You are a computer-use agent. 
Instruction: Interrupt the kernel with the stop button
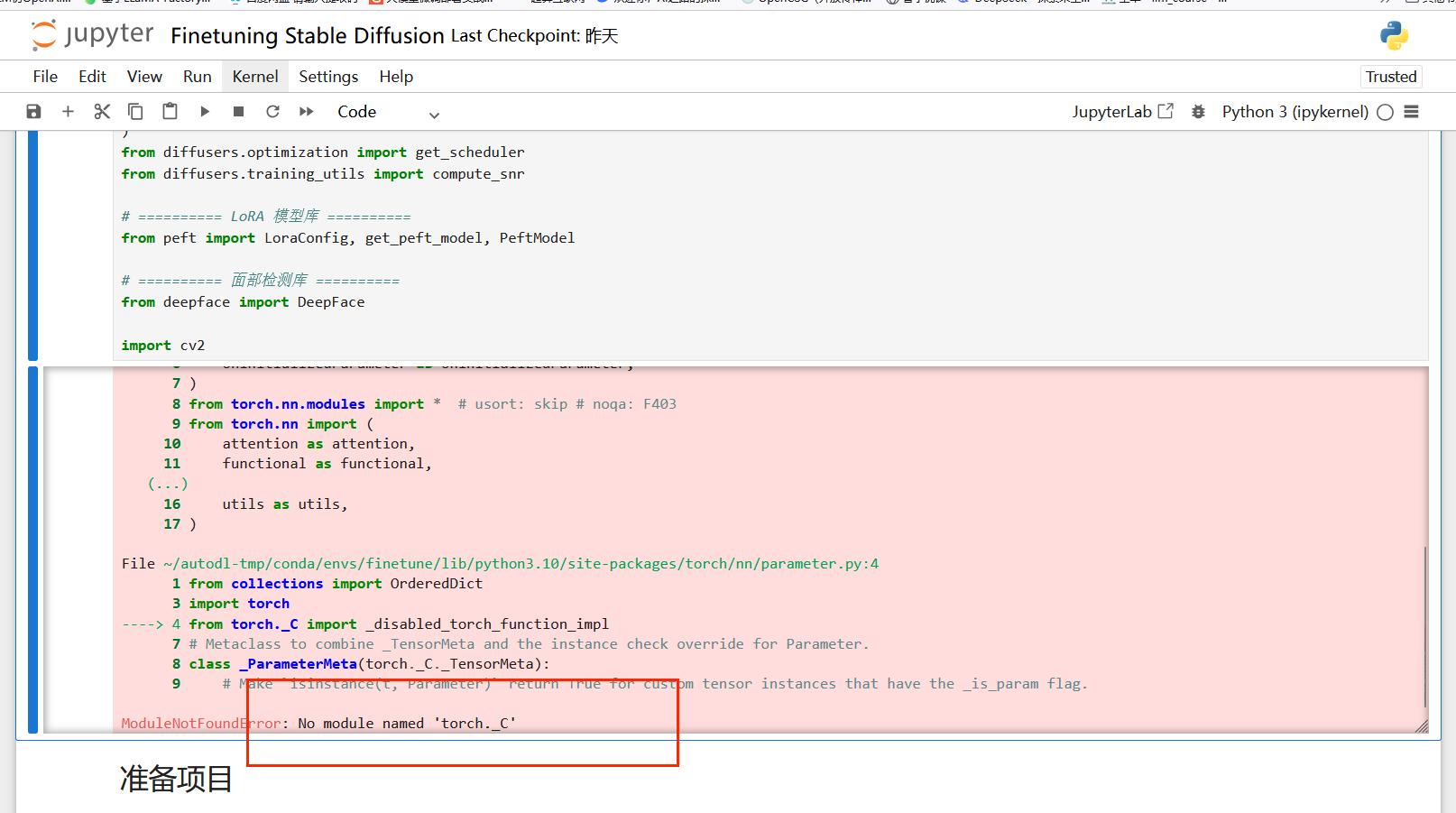point(238,111)
